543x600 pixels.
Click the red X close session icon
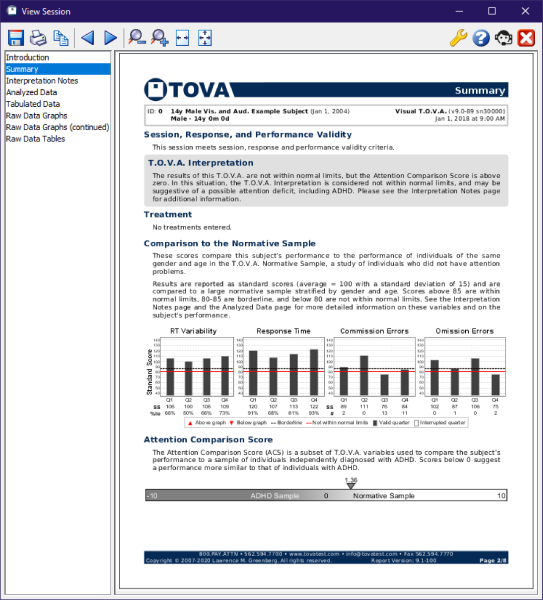click(526, 38)
